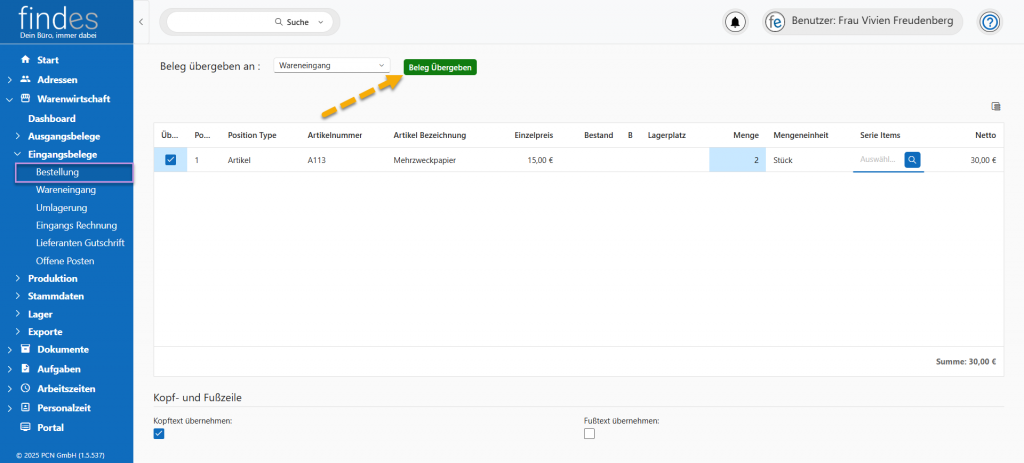
Task: Click the Serie Items search magnifier icon
Action: (x=912, y=159)
